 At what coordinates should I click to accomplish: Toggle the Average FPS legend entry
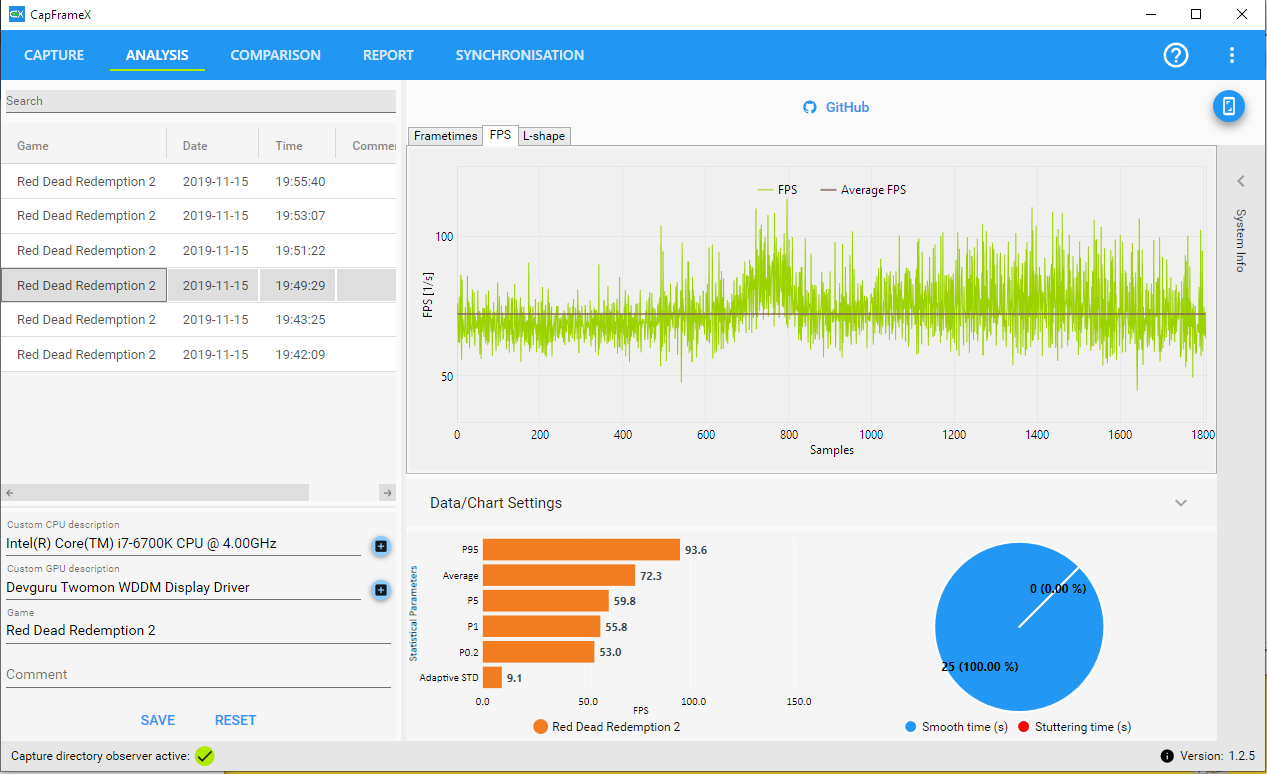[x=863, y=190]
